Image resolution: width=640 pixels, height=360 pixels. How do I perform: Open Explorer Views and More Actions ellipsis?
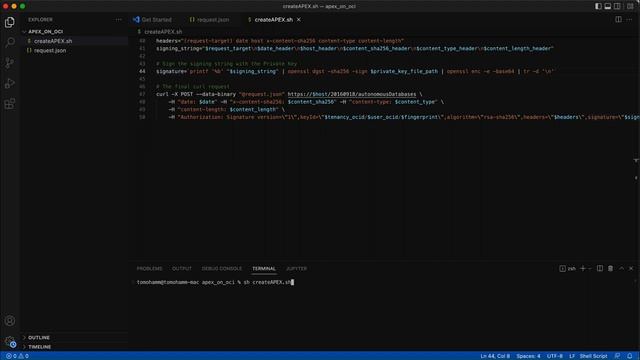pyautogui.click(x=118, y=20)
